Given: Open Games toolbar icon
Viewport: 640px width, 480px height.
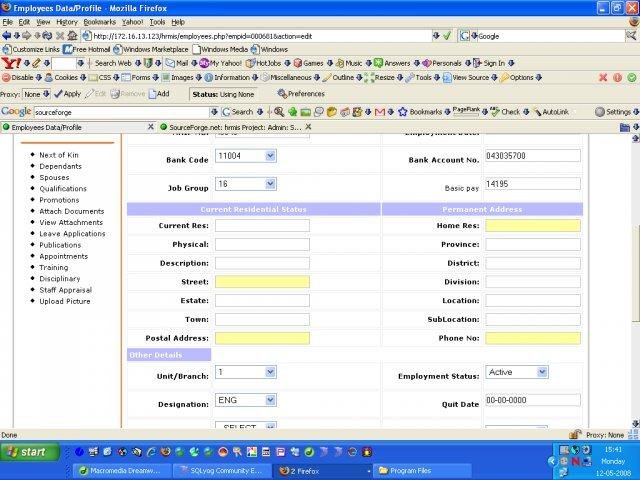Looking at the screenshot, I should (x=309, y=63).
